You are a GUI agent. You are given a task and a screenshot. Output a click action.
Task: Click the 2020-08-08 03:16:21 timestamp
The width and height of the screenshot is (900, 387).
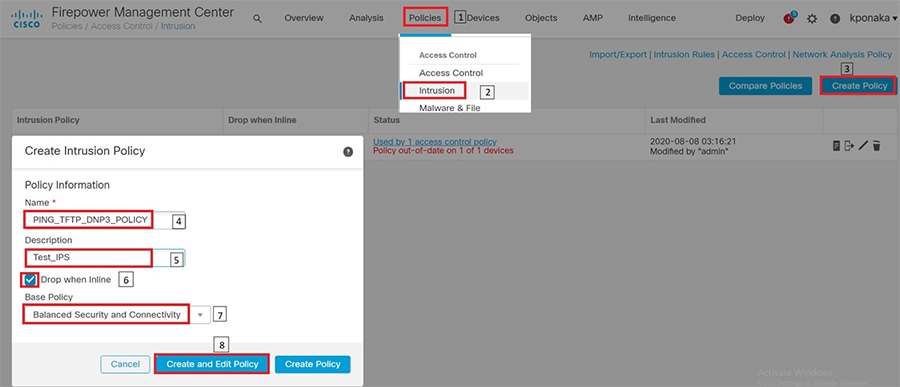[693, 141]
